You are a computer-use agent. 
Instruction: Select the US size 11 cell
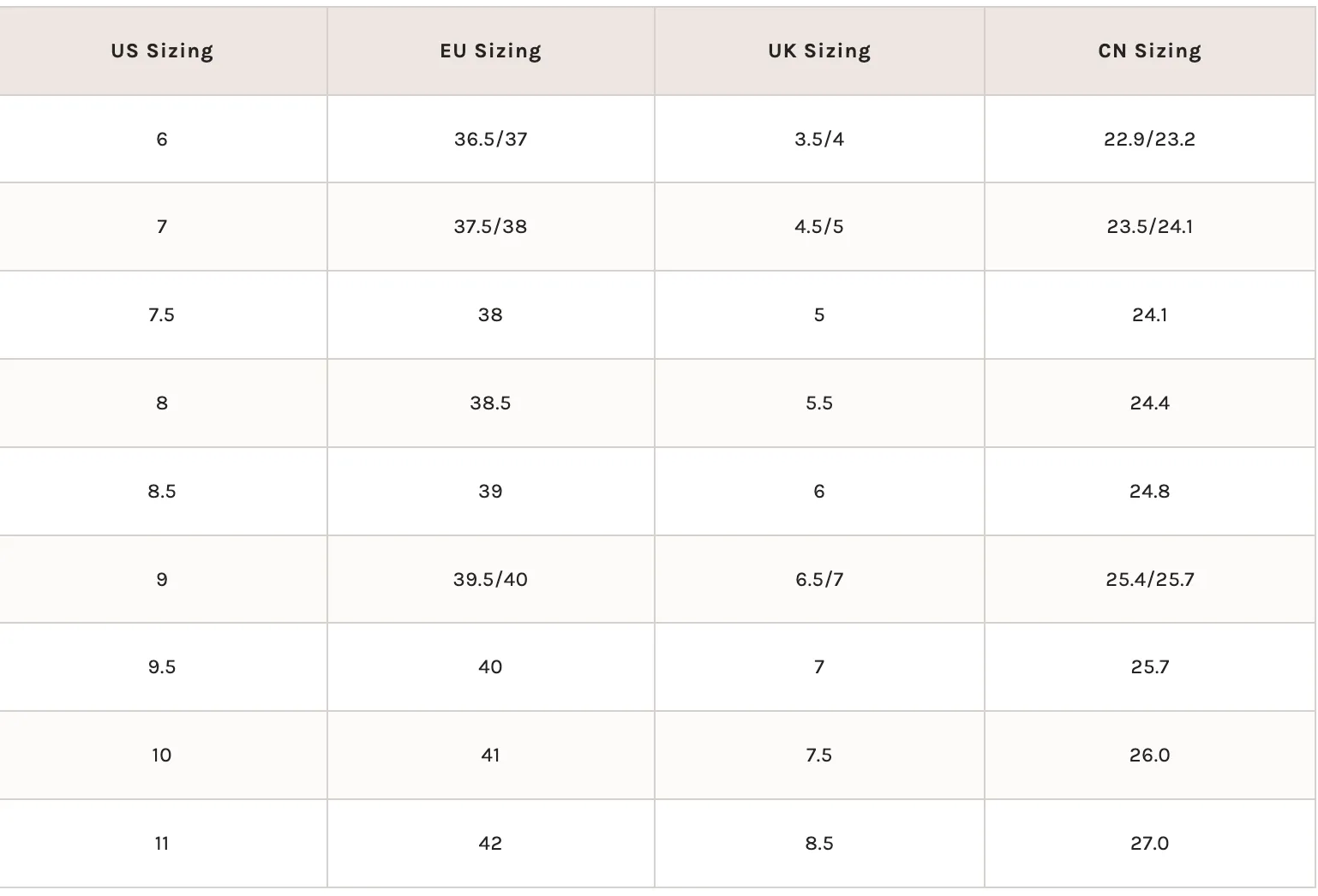pyautogui.click(x=163, y=844)
